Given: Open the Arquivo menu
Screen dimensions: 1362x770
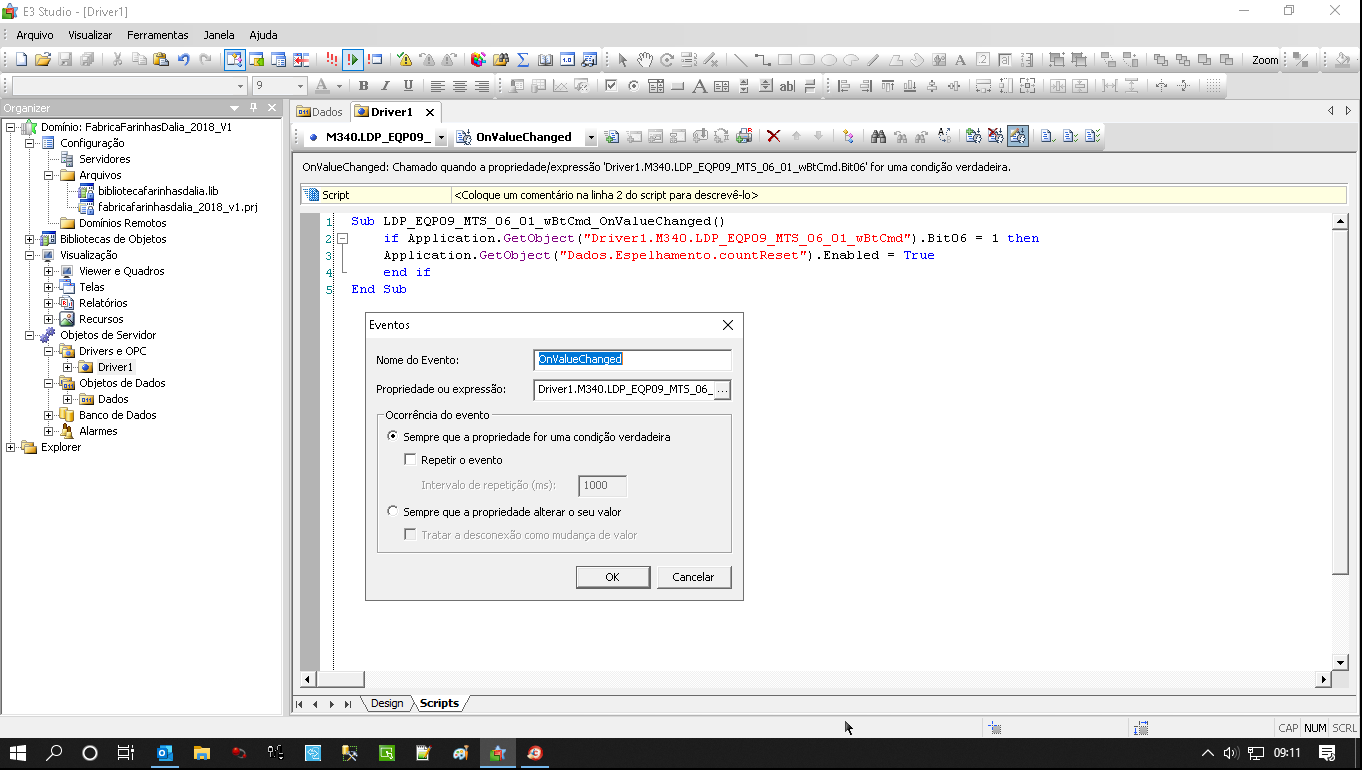Looking at the screenshot, I should [35, 35].
